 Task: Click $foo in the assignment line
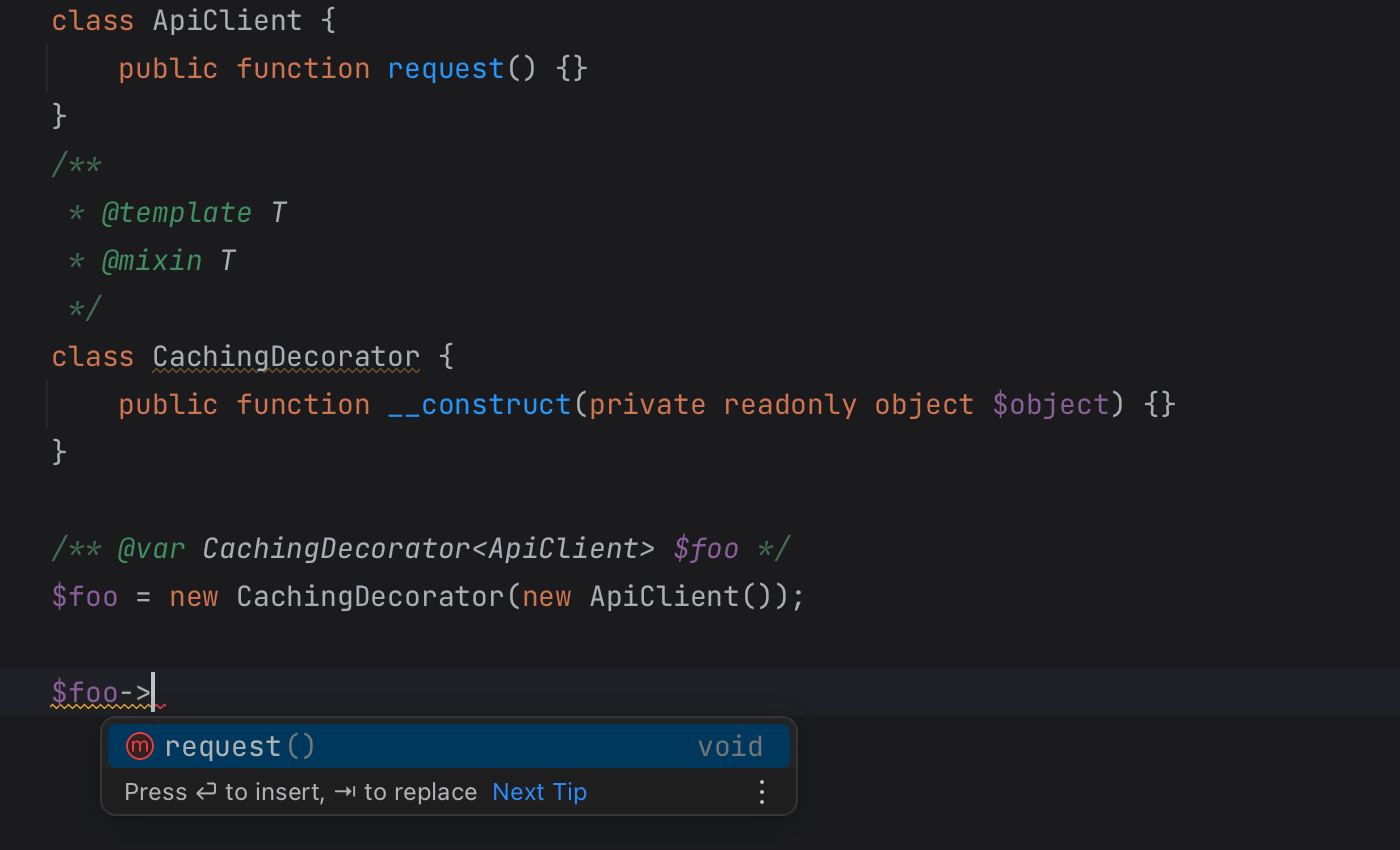coord(85,596)
